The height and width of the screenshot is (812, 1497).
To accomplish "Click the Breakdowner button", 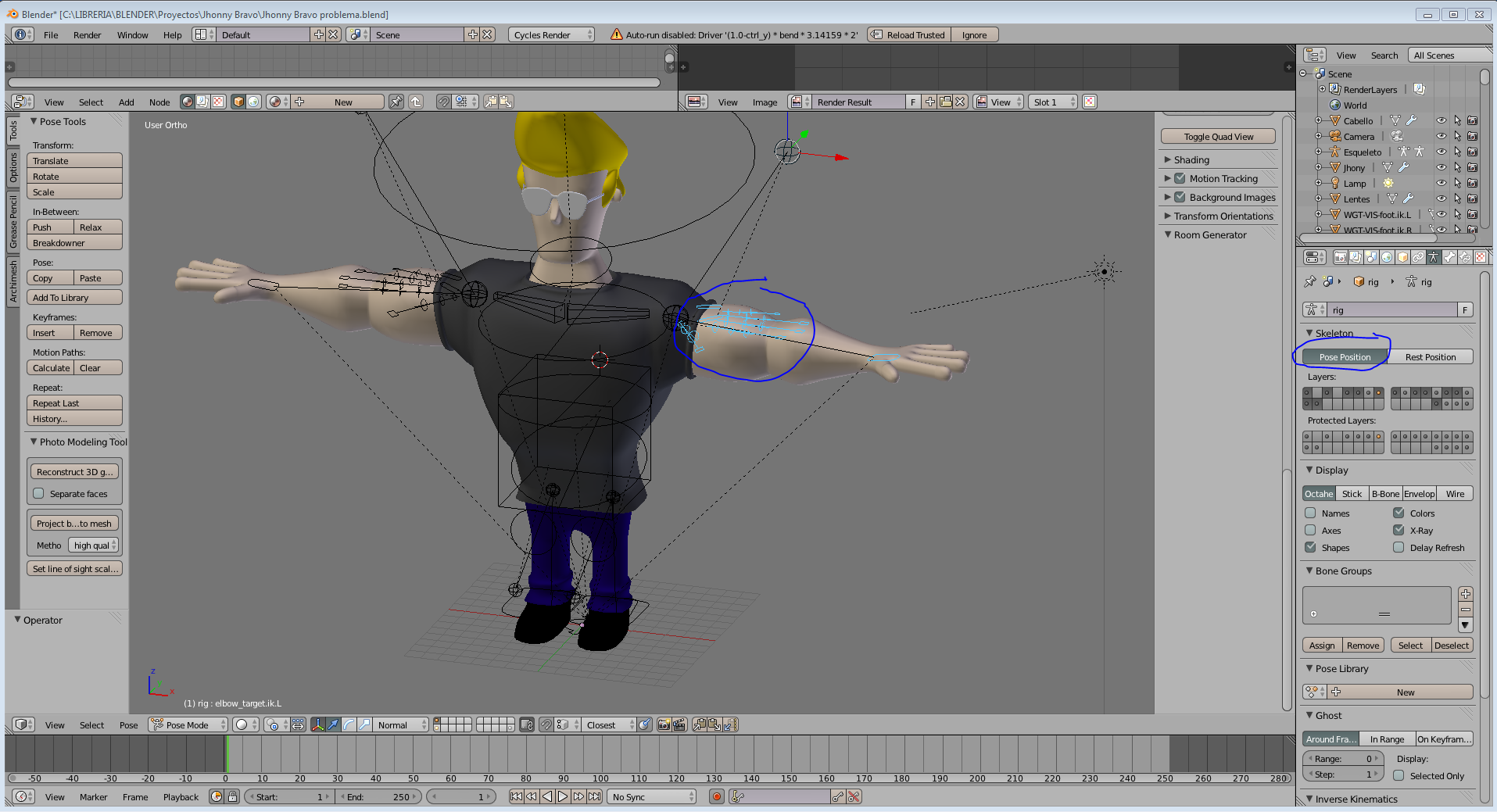I will [x=74, y=243].
